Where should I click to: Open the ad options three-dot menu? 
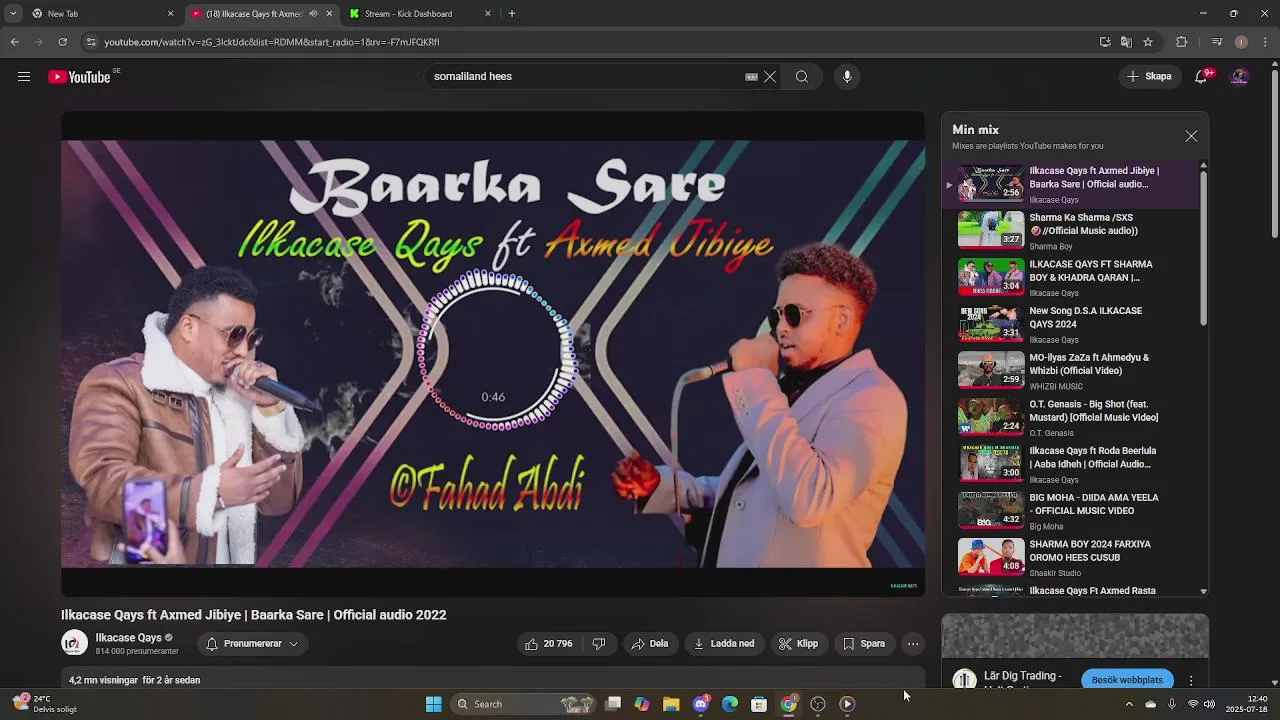point(1191,680)
